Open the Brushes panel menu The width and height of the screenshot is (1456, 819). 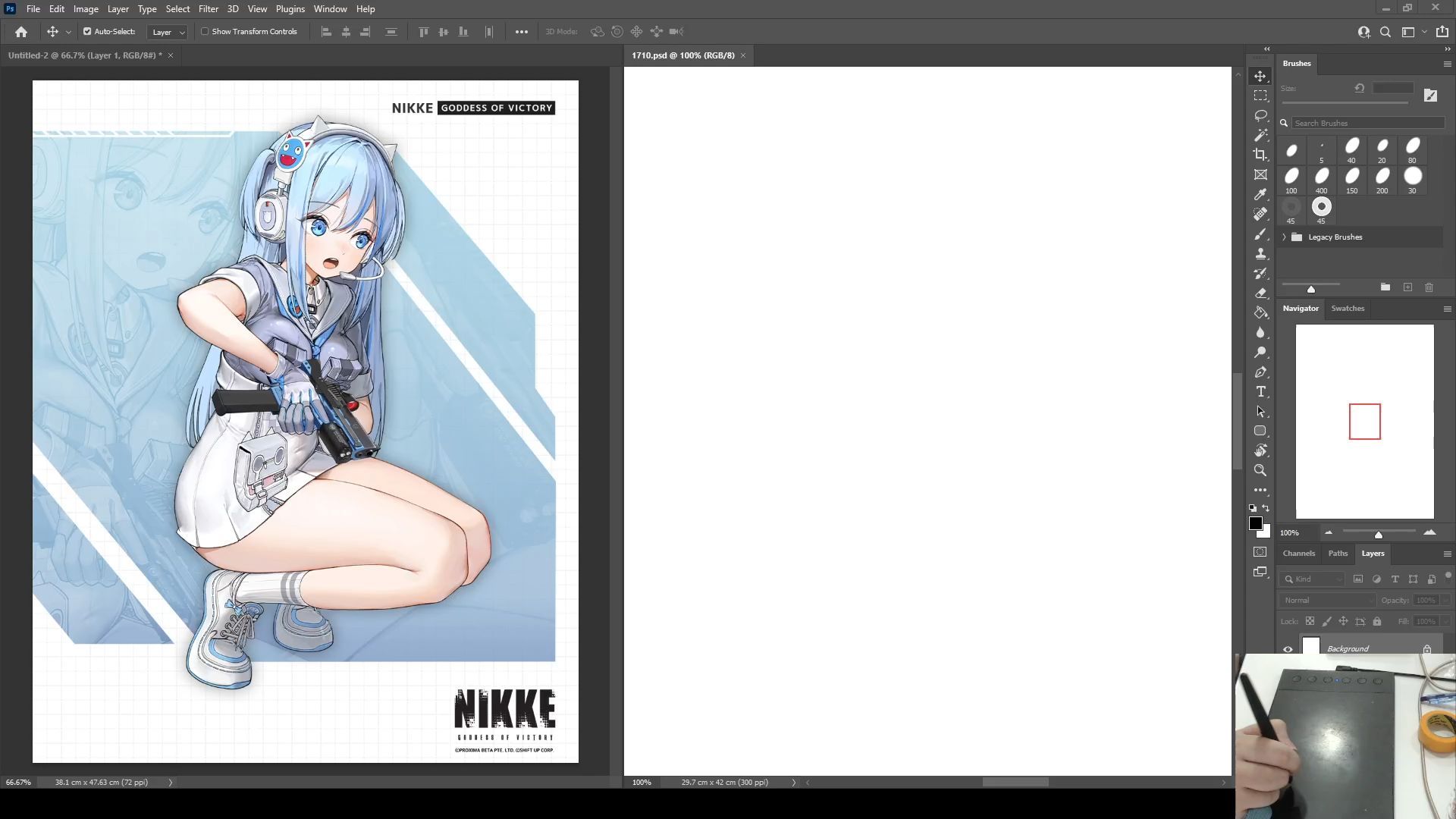pos(1447,64)
